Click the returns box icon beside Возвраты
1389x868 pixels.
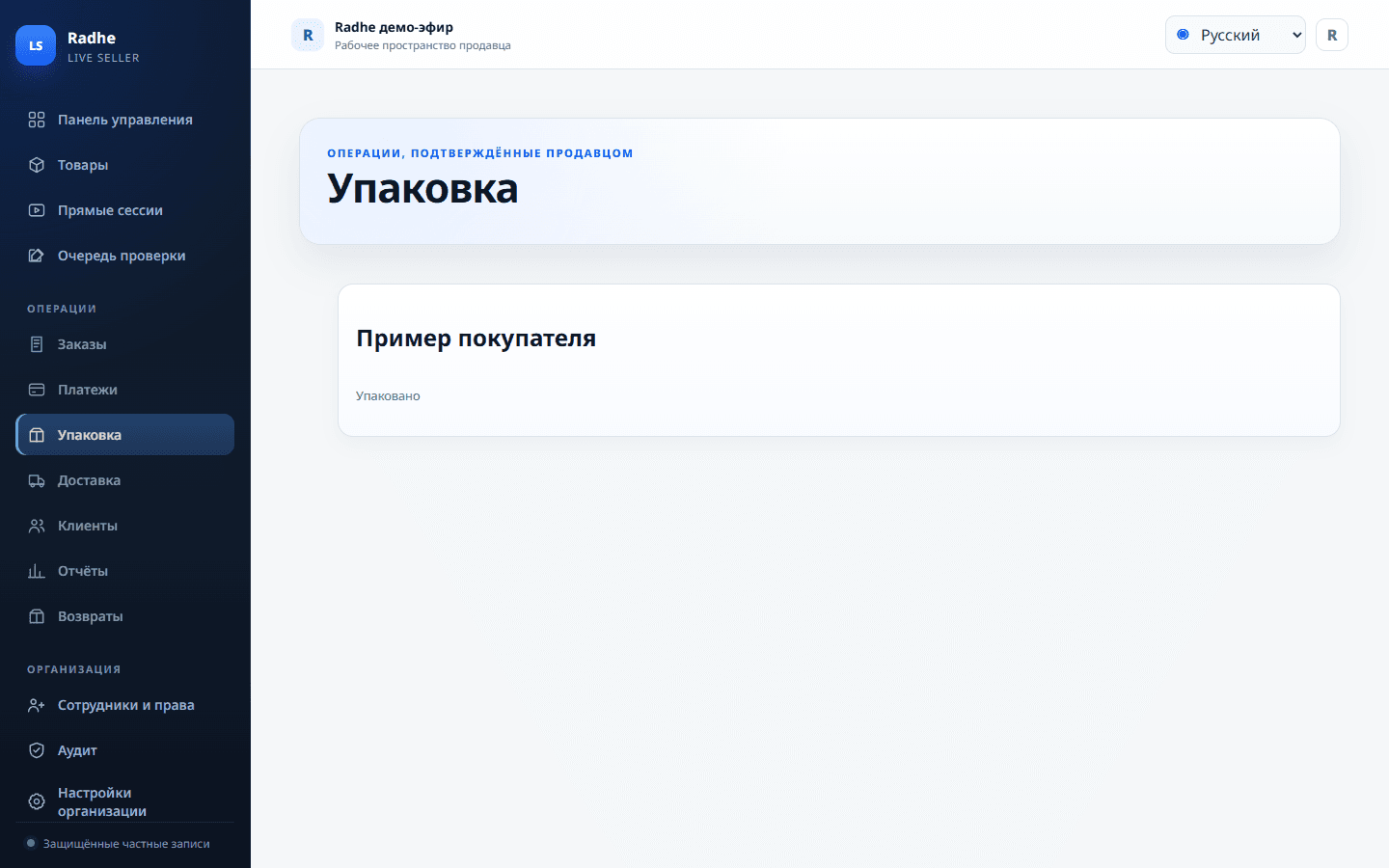coord(37,616)
